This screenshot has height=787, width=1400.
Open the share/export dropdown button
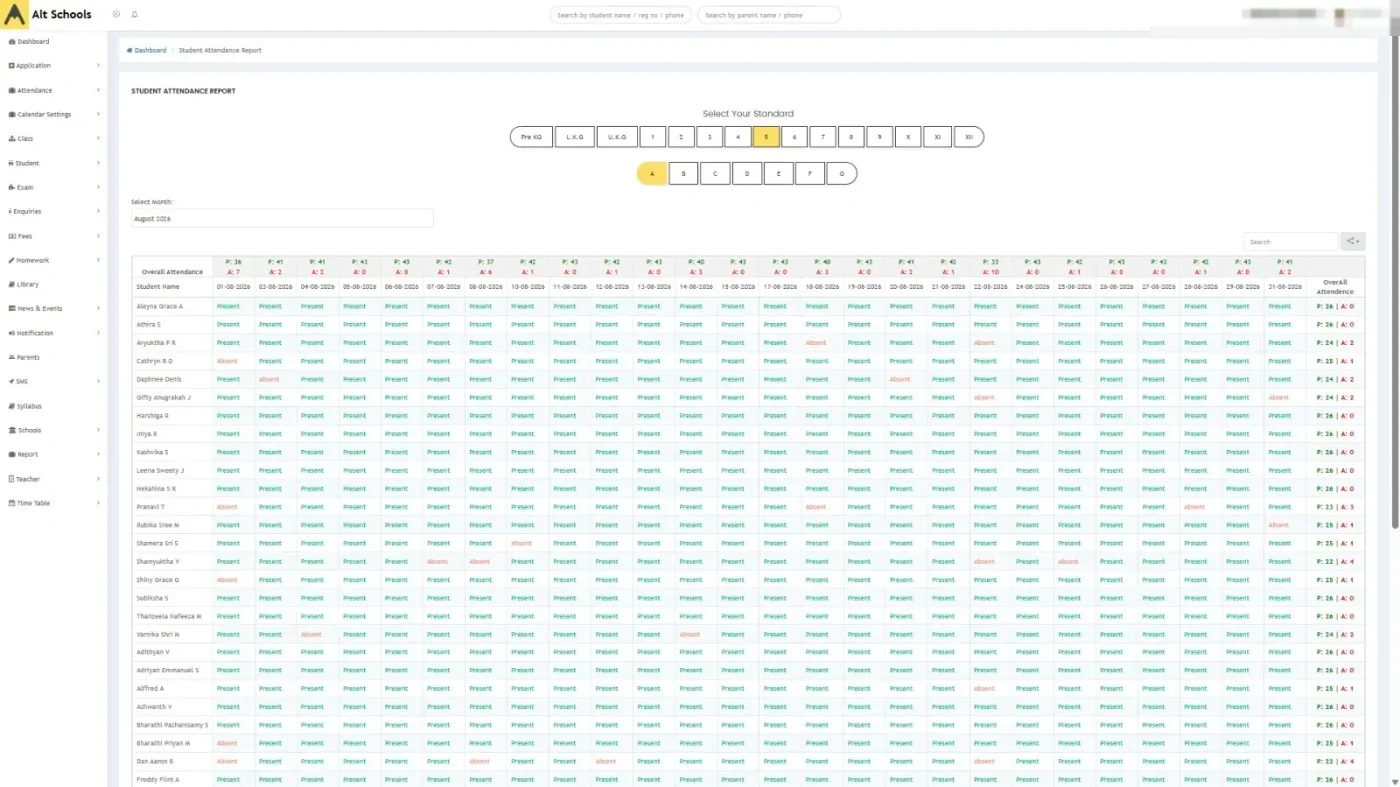[1352, 241]
